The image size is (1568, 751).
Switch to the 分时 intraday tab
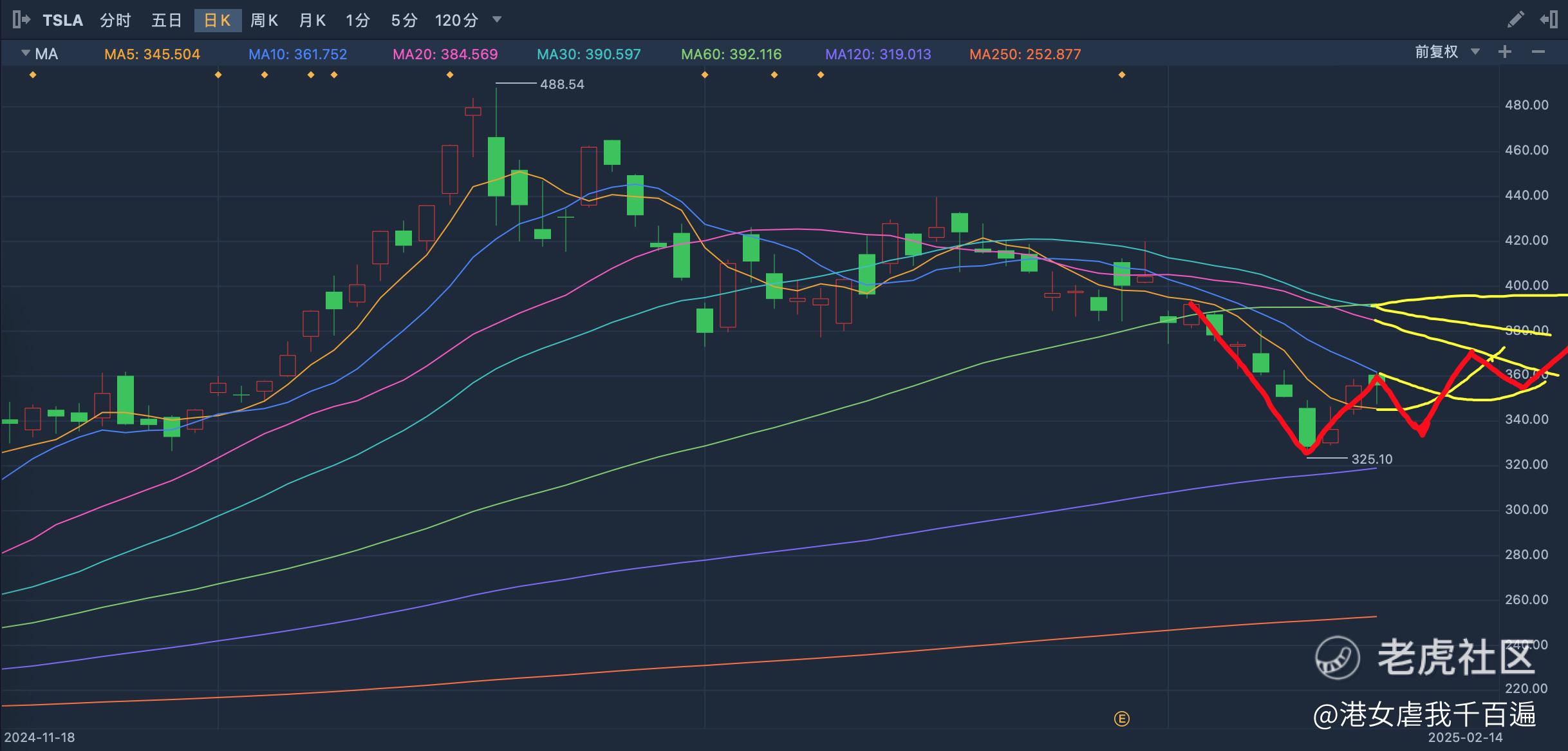pos(115,21)
